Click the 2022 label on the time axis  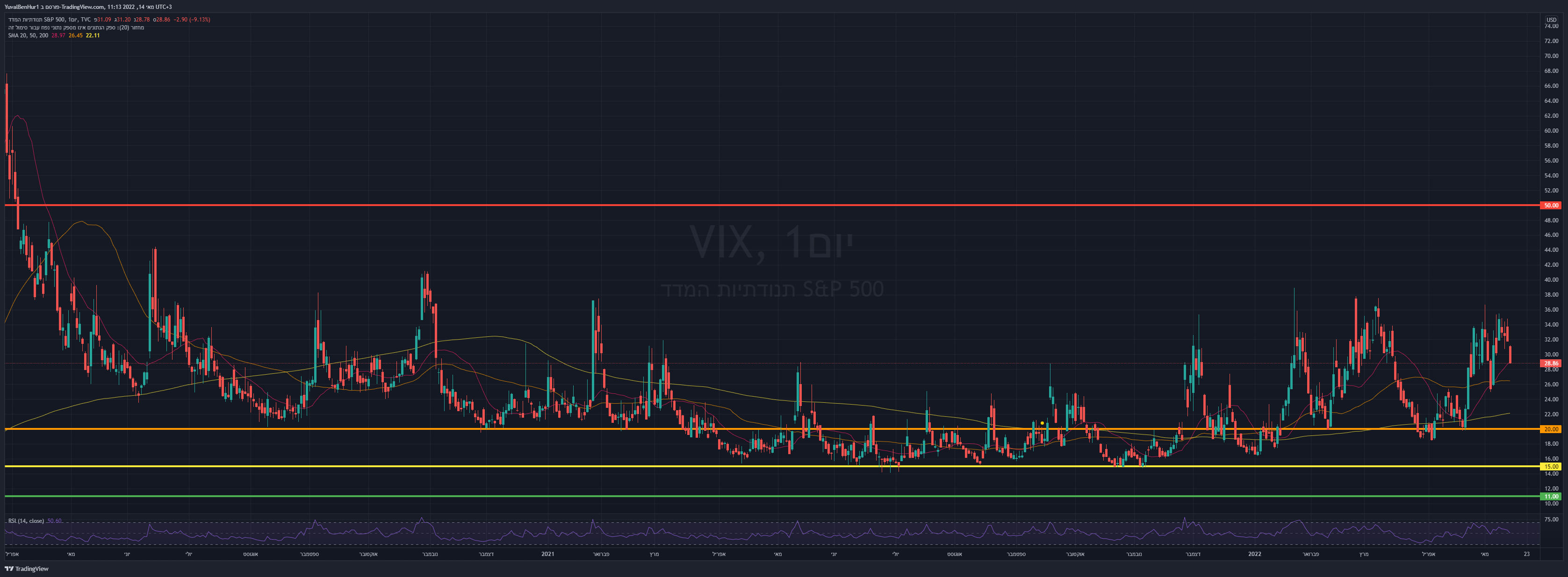click(x=1254, y=554)
